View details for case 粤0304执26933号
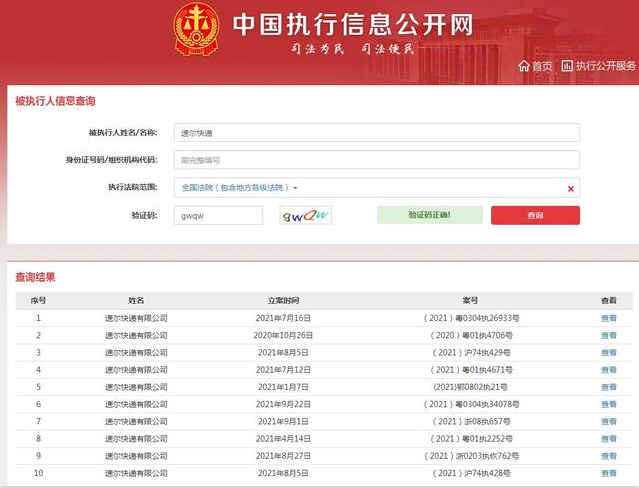 coord(608,318)
